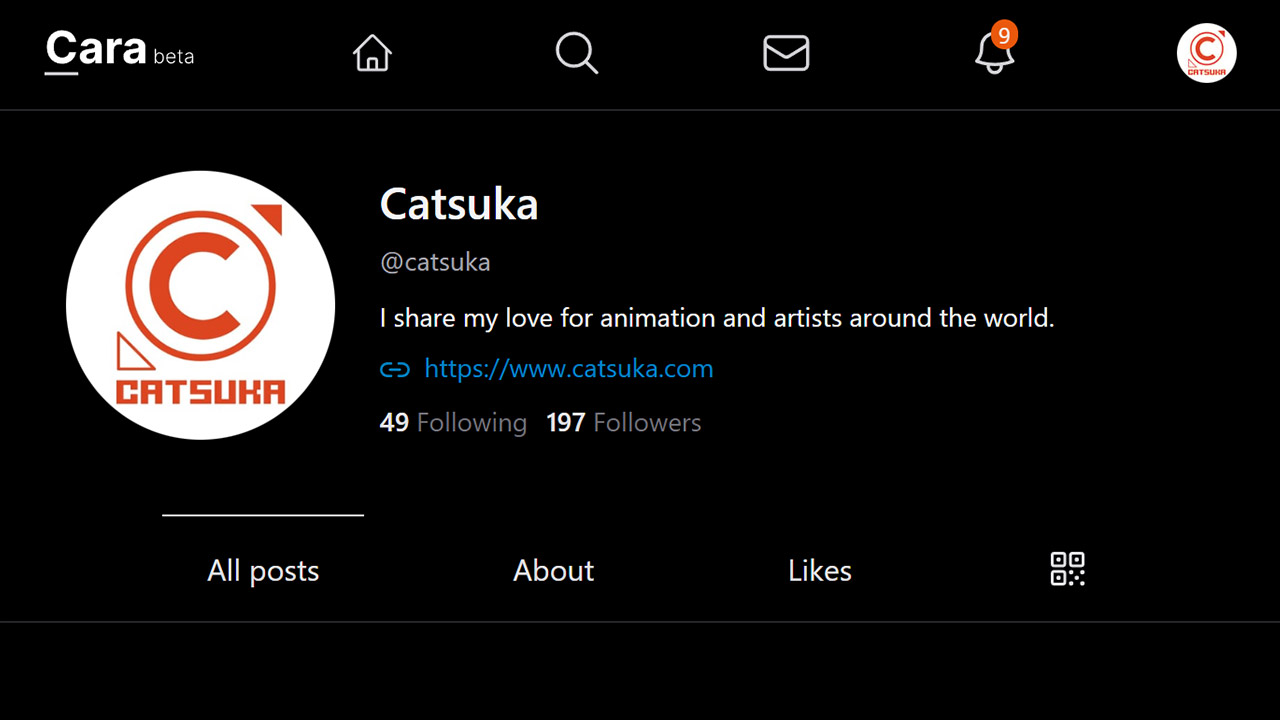Click the chain link icon beside website
The width and height of the screenshot is (1280, 720).
(395, 370)
